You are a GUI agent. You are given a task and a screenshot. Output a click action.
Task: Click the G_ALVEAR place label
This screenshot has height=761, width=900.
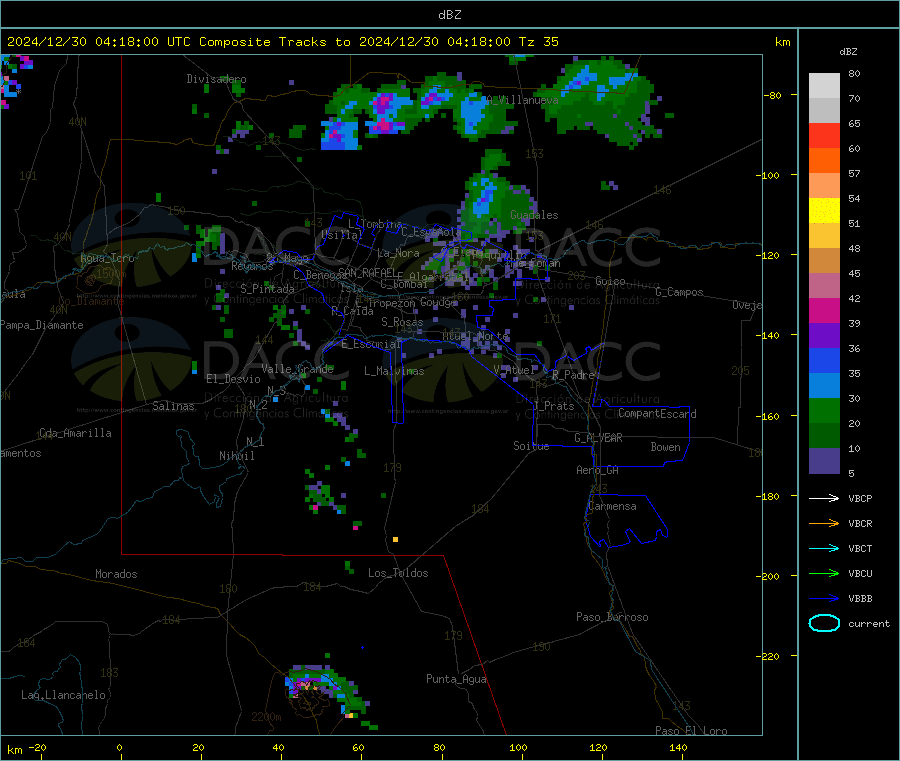click(598, 438)
